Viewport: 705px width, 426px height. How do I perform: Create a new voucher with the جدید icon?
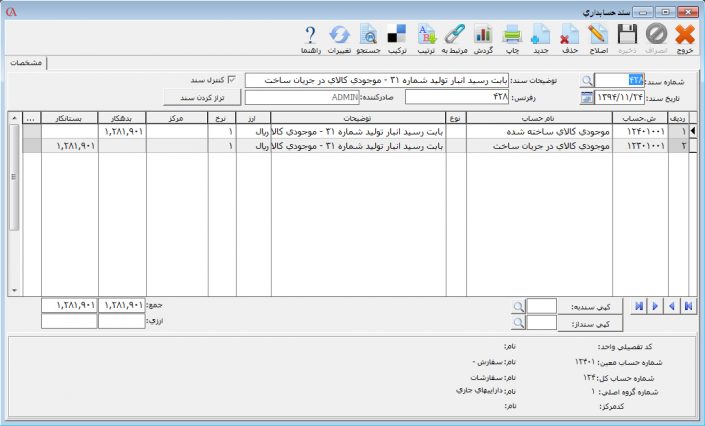[541, 38]
